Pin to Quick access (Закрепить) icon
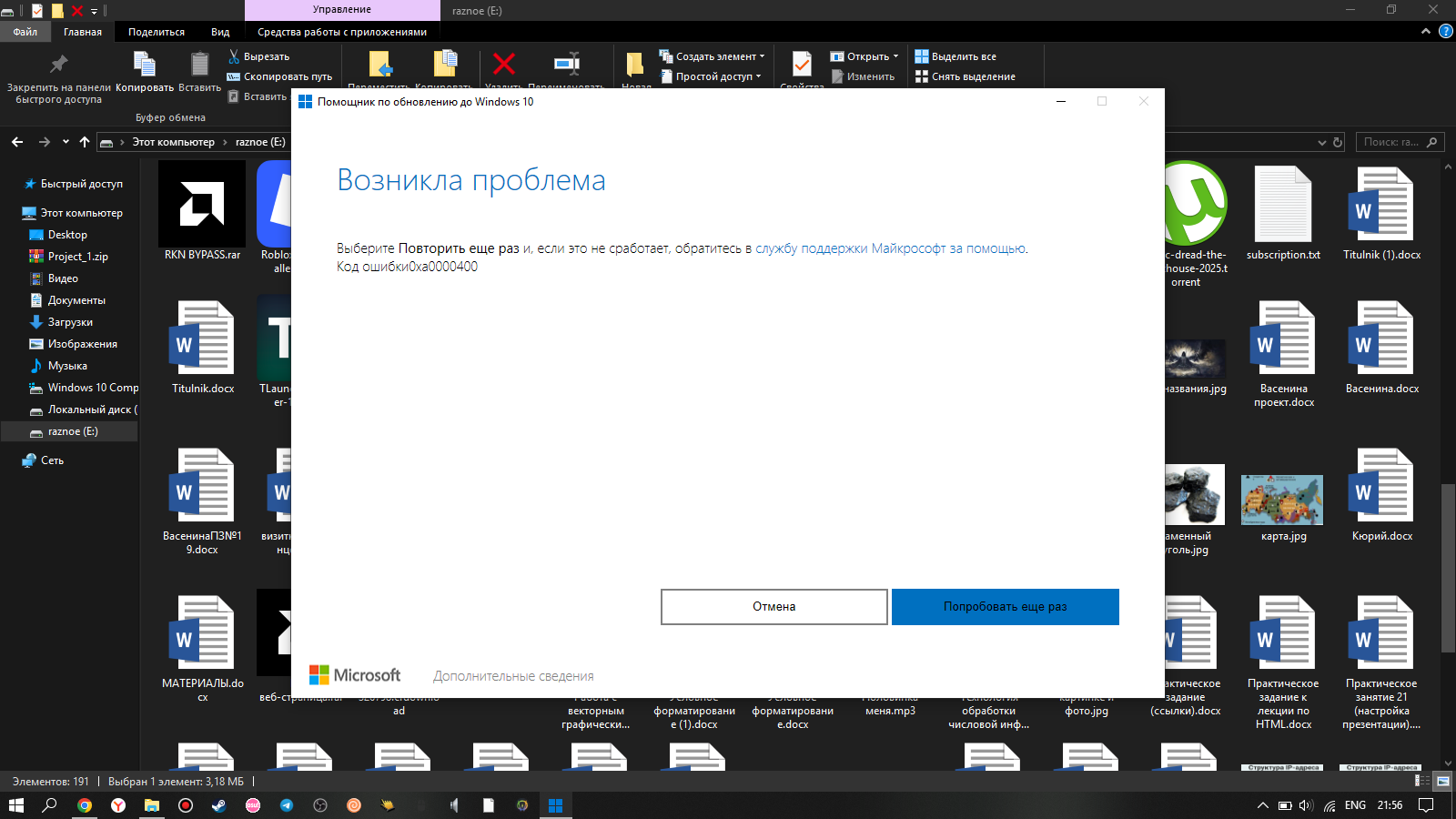This screenshot has width=1456, height=819. pyautogui.click(x=58, y=64)
